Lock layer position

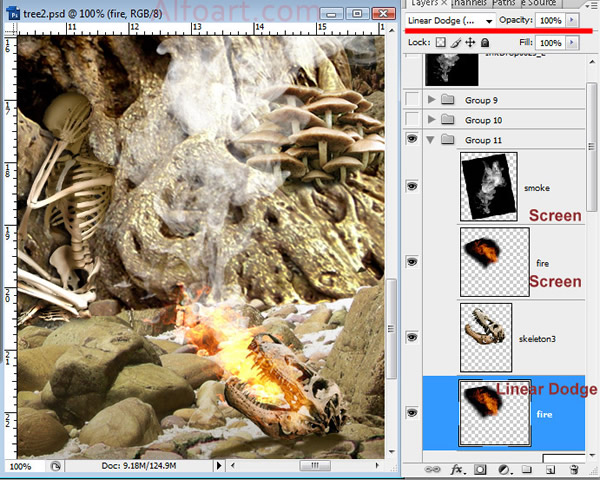[471, 44]
